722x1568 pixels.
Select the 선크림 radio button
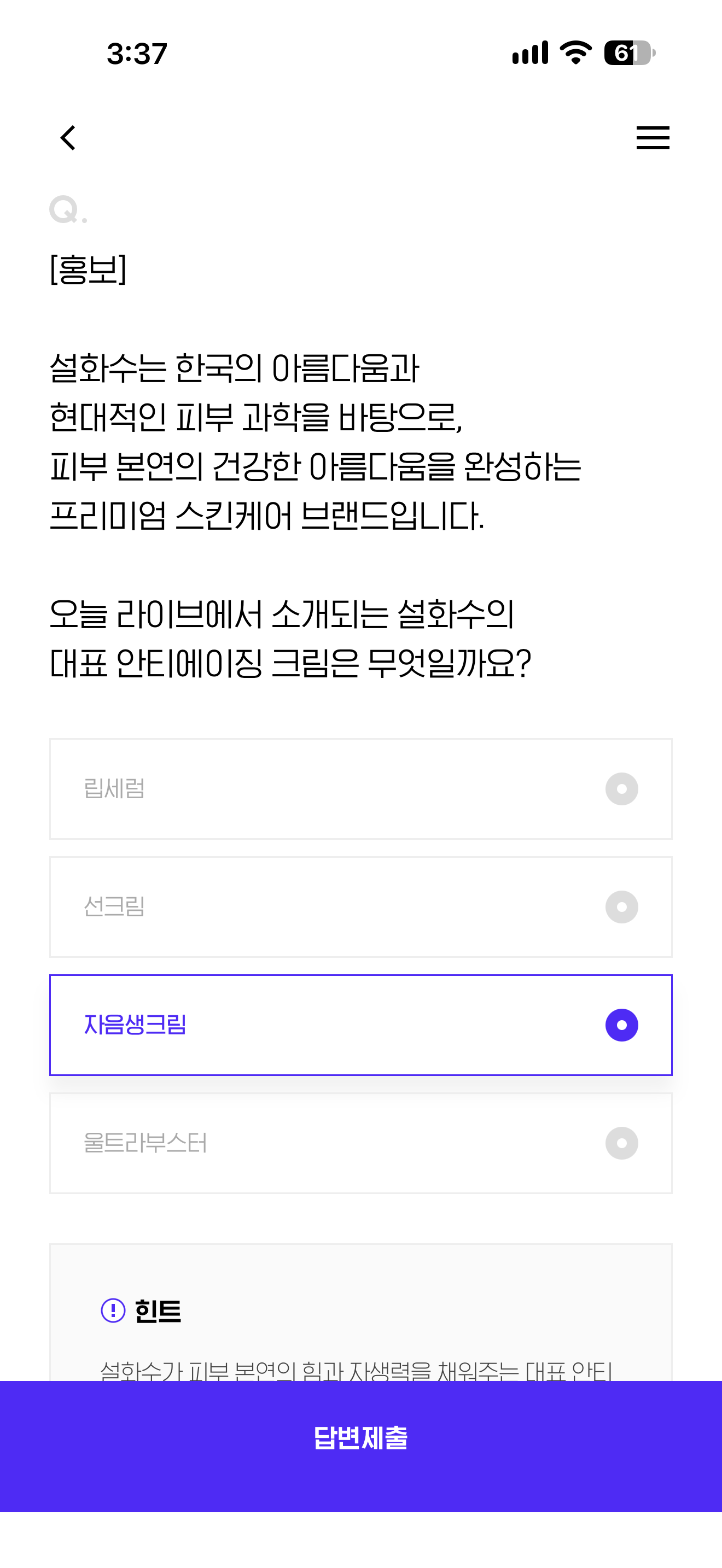(x=621, y=907)
